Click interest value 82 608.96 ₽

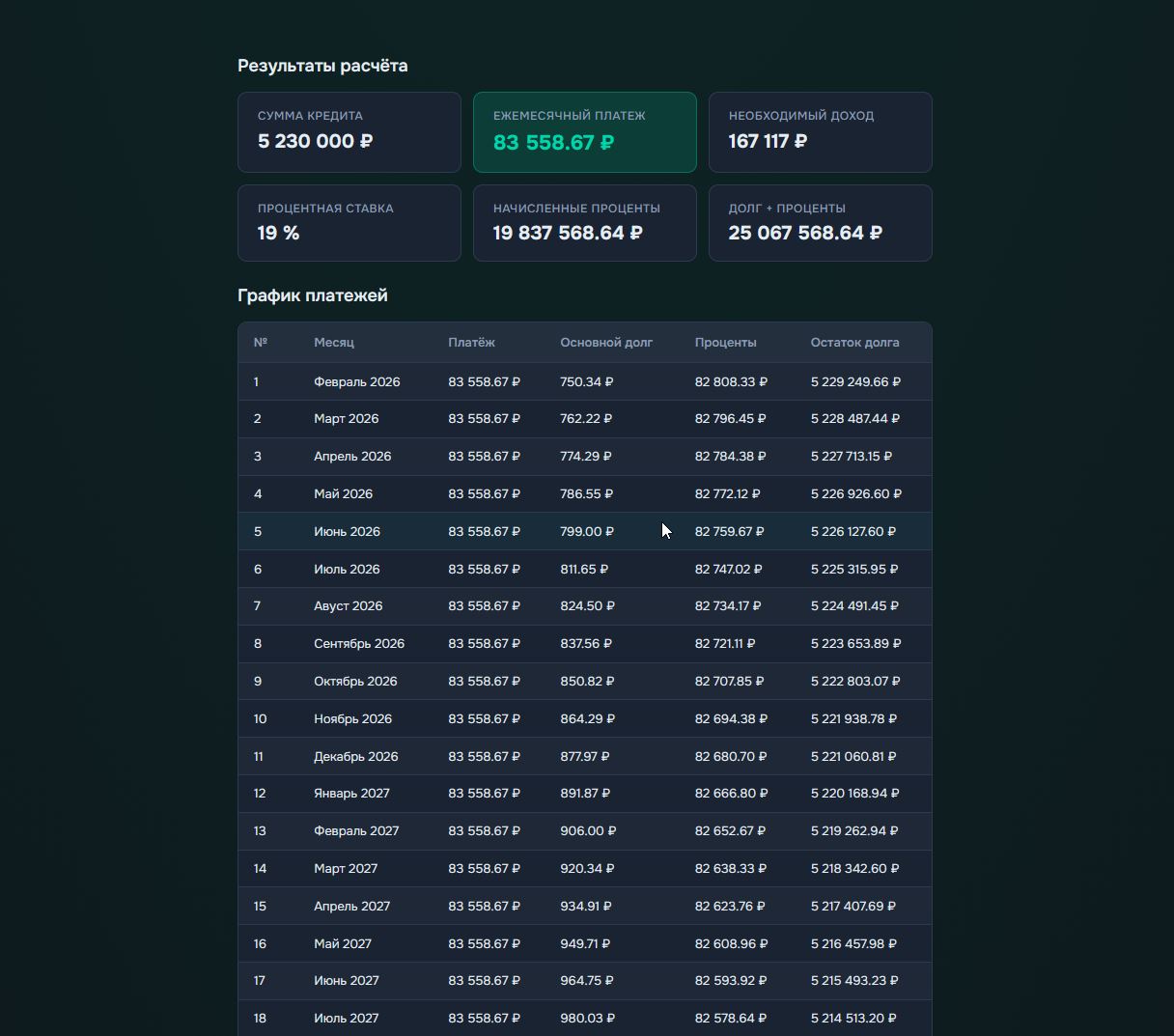[731, 944]
